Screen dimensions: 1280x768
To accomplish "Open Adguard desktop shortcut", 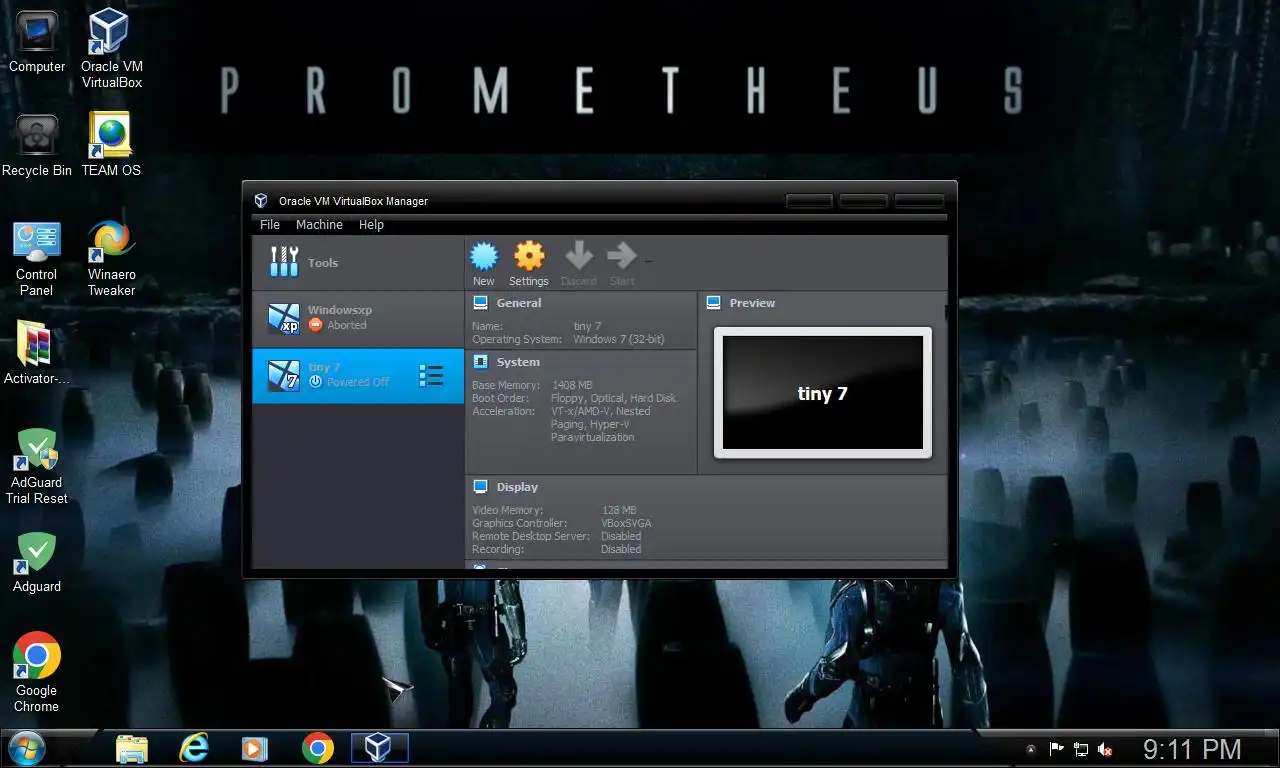I will point(37,562).
